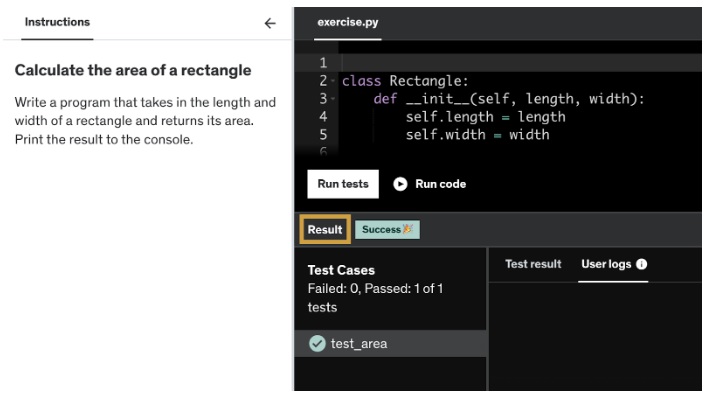Open the Result tab
707x396 pixels.
[x=325, y=230]
